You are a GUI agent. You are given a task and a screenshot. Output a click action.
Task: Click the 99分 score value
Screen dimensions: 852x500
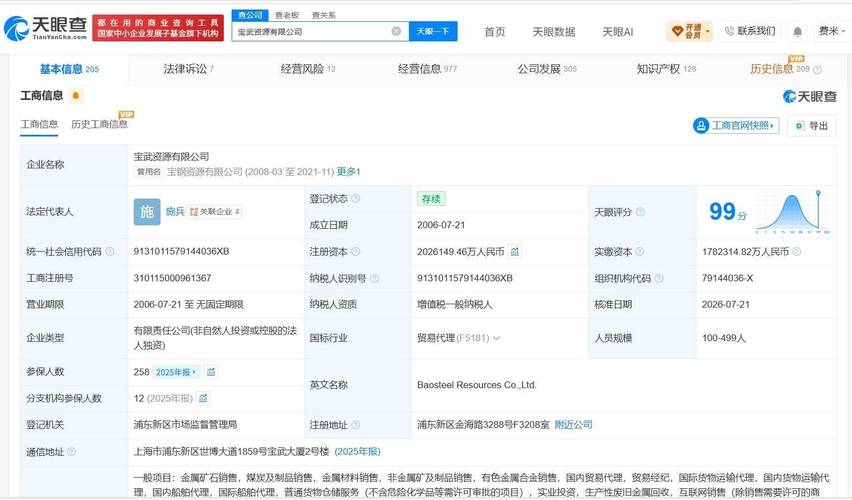pyautogui.click(x=728, y=211)
